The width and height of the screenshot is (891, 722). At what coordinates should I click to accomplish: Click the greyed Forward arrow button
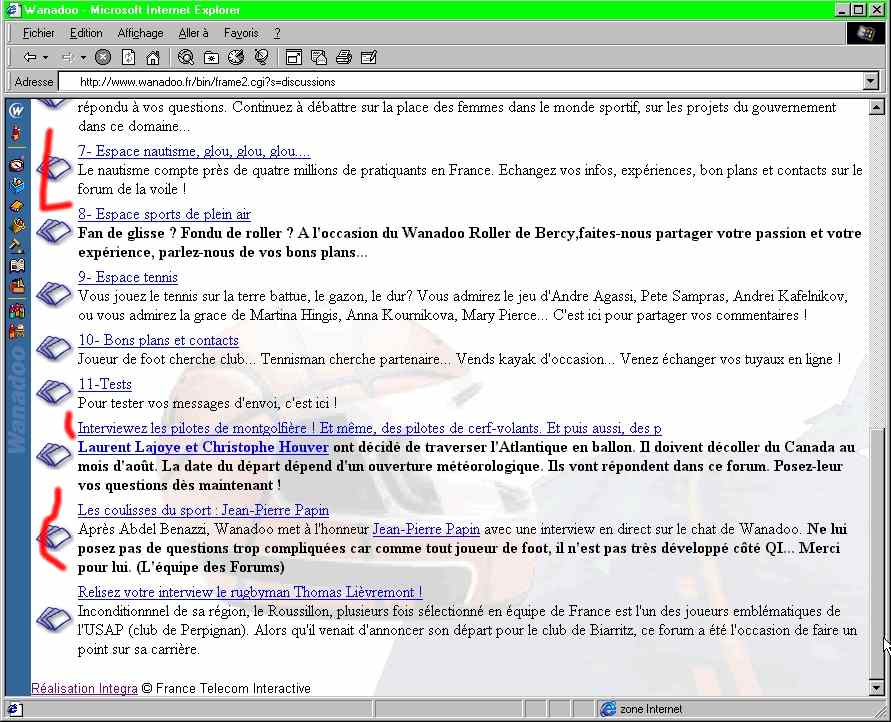pos(68,57)
